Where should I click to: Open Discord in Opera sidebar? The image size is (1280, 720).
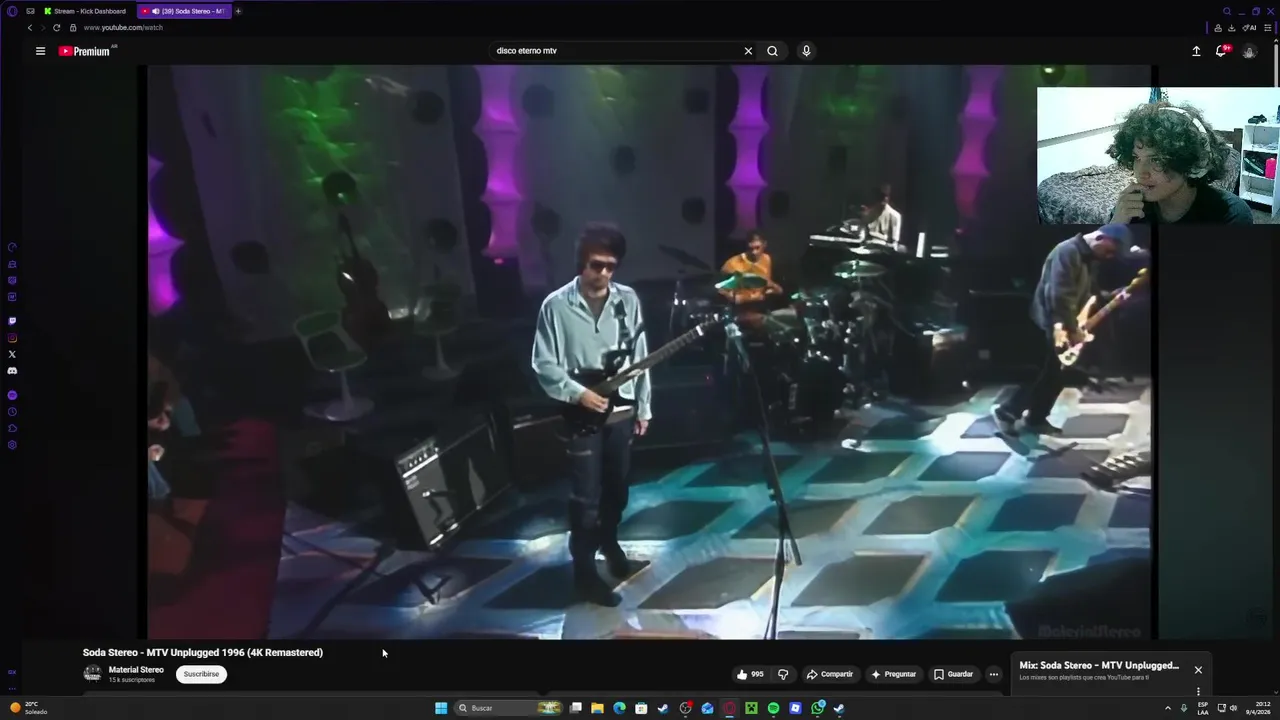12,371
